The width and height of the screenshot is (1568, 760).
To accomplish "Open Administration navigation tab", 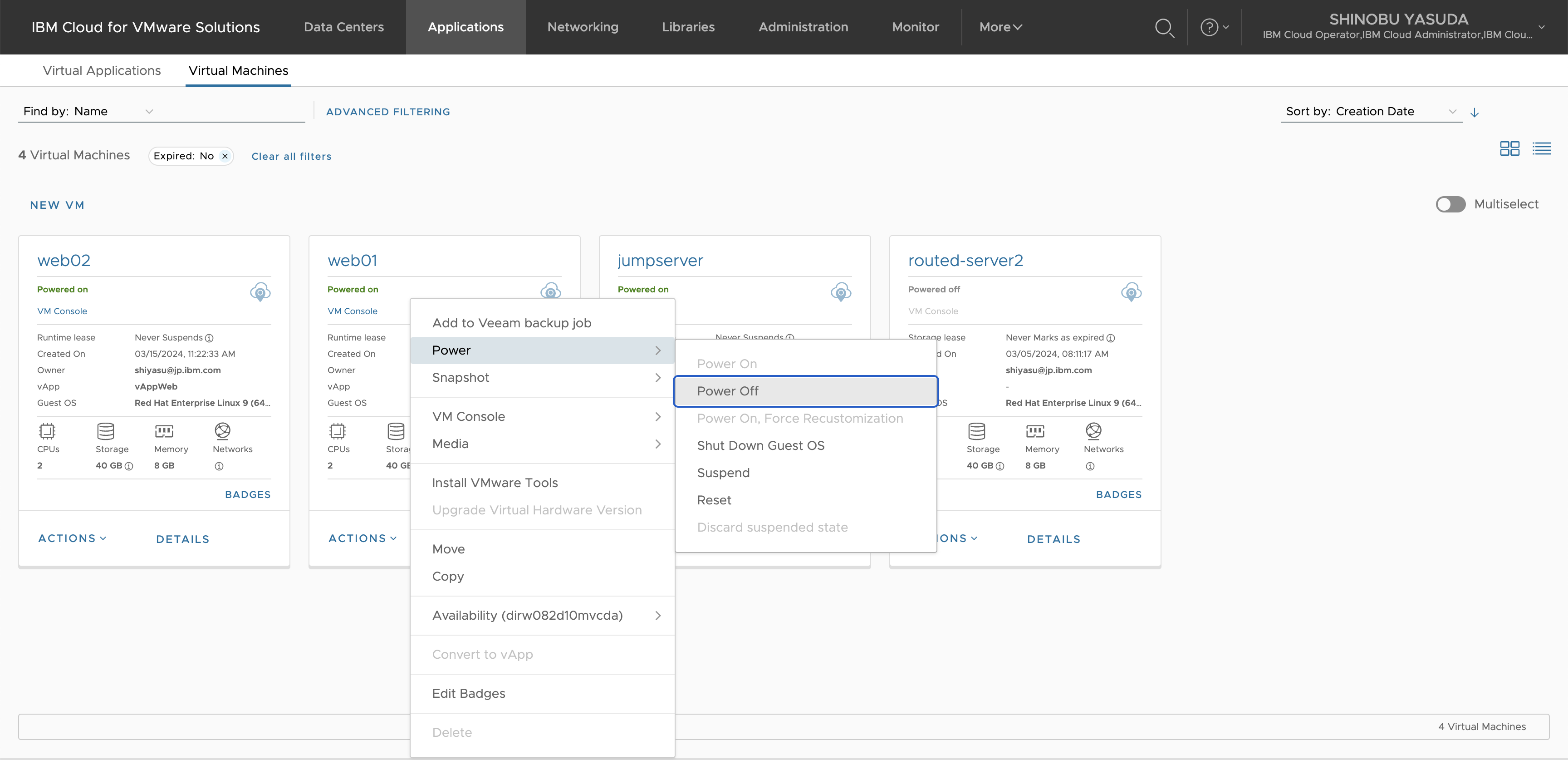I will (803, 27).
